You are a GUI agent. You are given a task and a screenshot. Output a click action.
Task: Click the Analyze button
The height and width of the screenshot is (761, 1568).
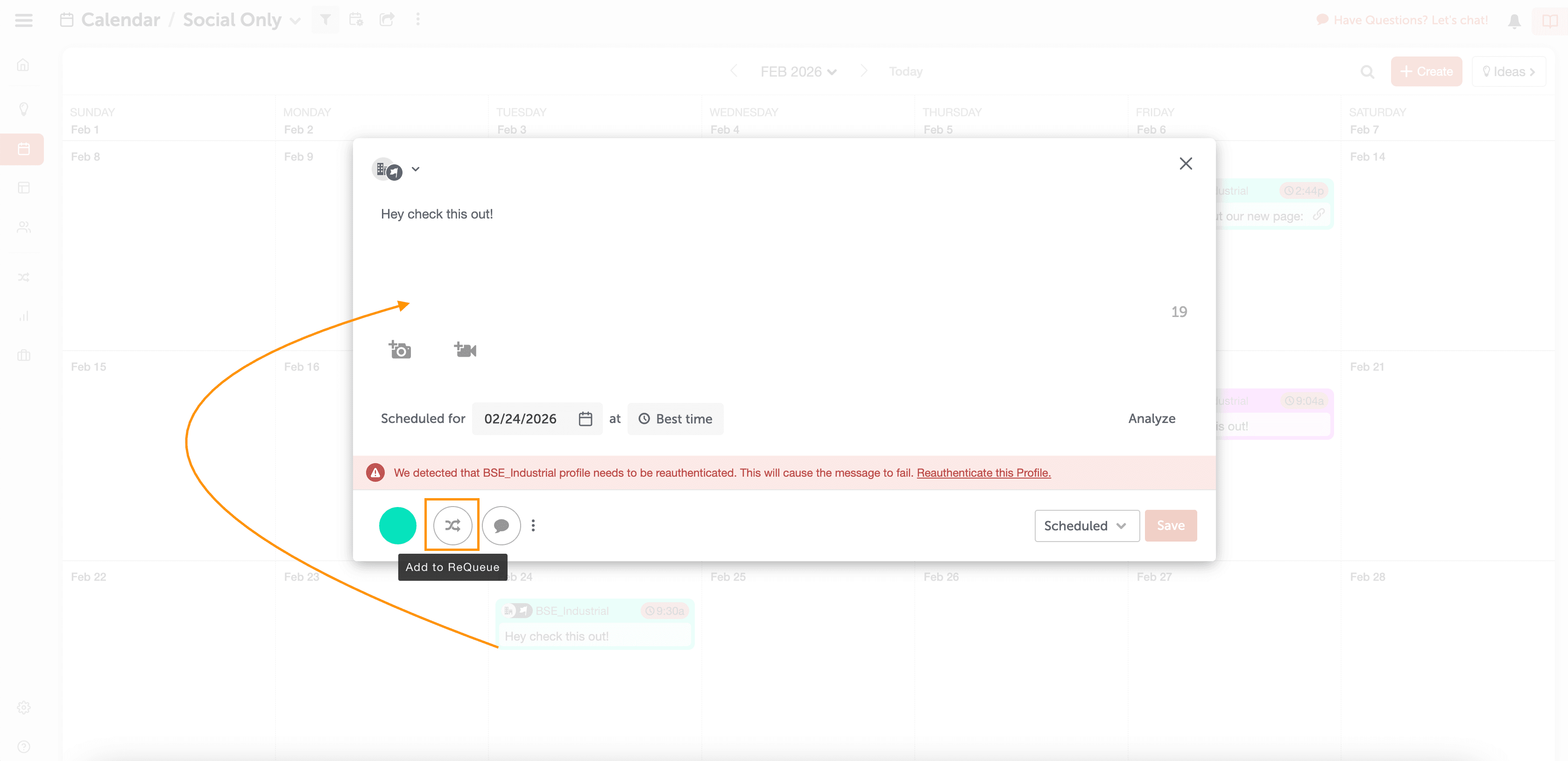(x=1151, y=418)
